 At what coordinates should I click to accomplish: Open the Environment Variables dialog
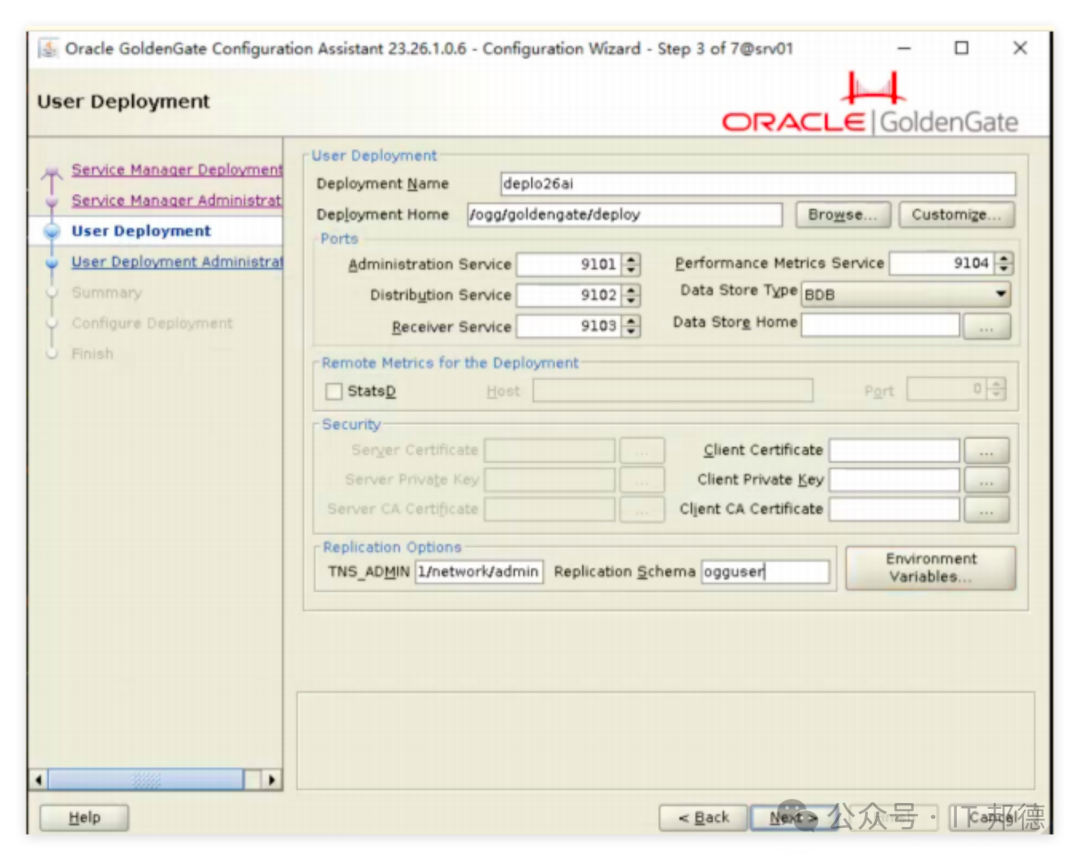tap(931, 568)
